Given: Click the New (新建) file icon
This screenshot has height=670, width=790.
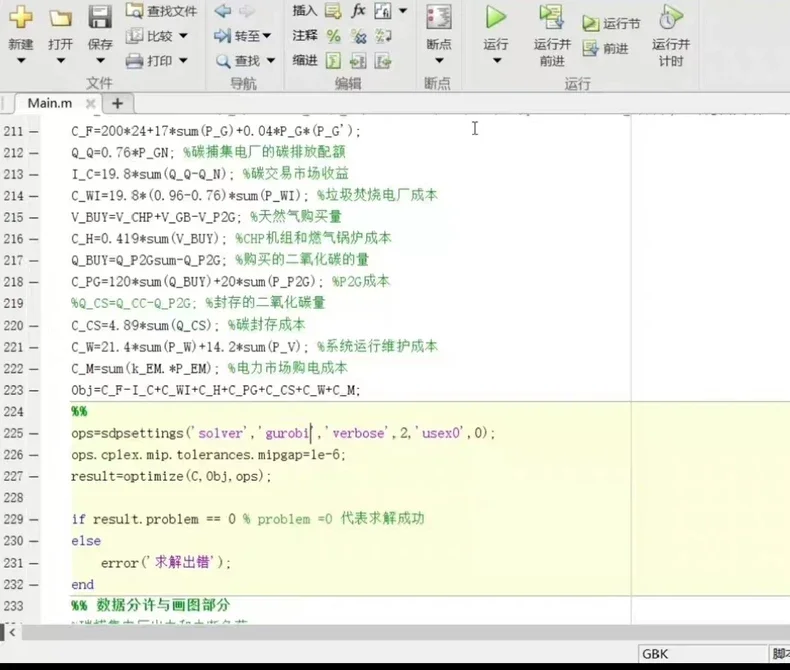Looking at the screenshot, I should [21, 17].
